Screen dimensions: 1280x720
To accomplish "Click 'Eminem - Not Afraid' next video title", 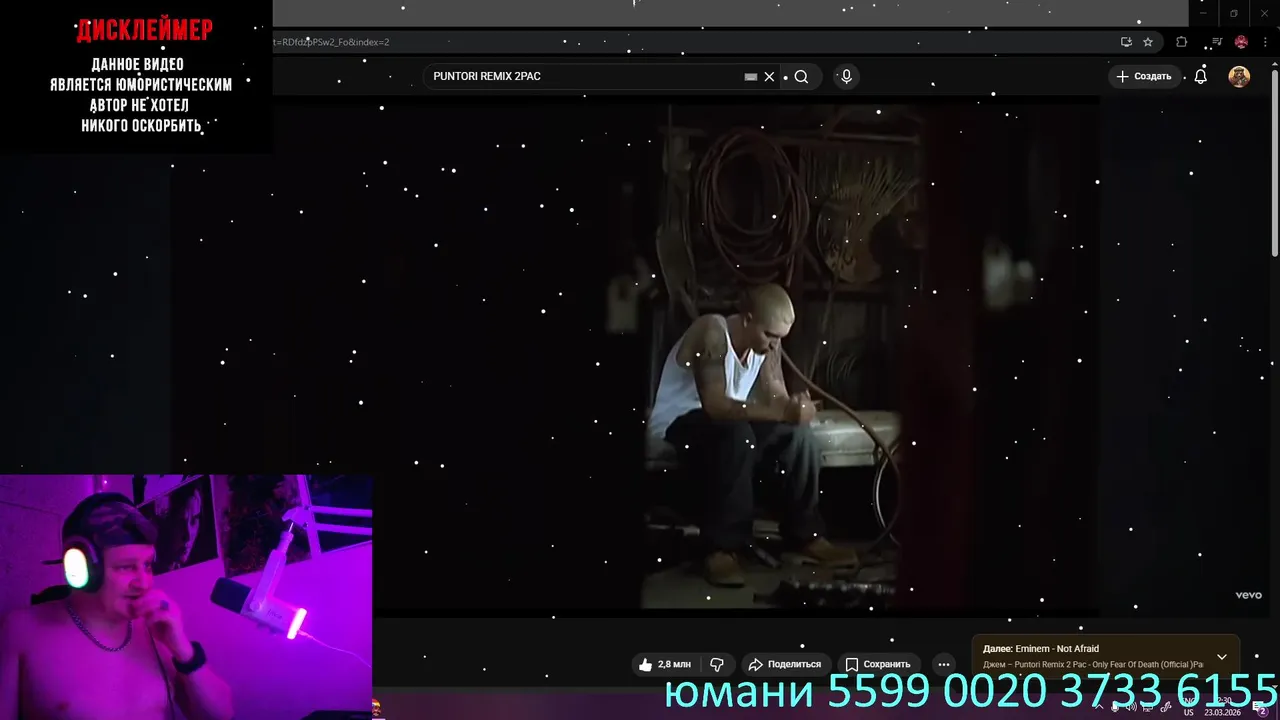I will pyautogui.click(x=1057, y=649).
